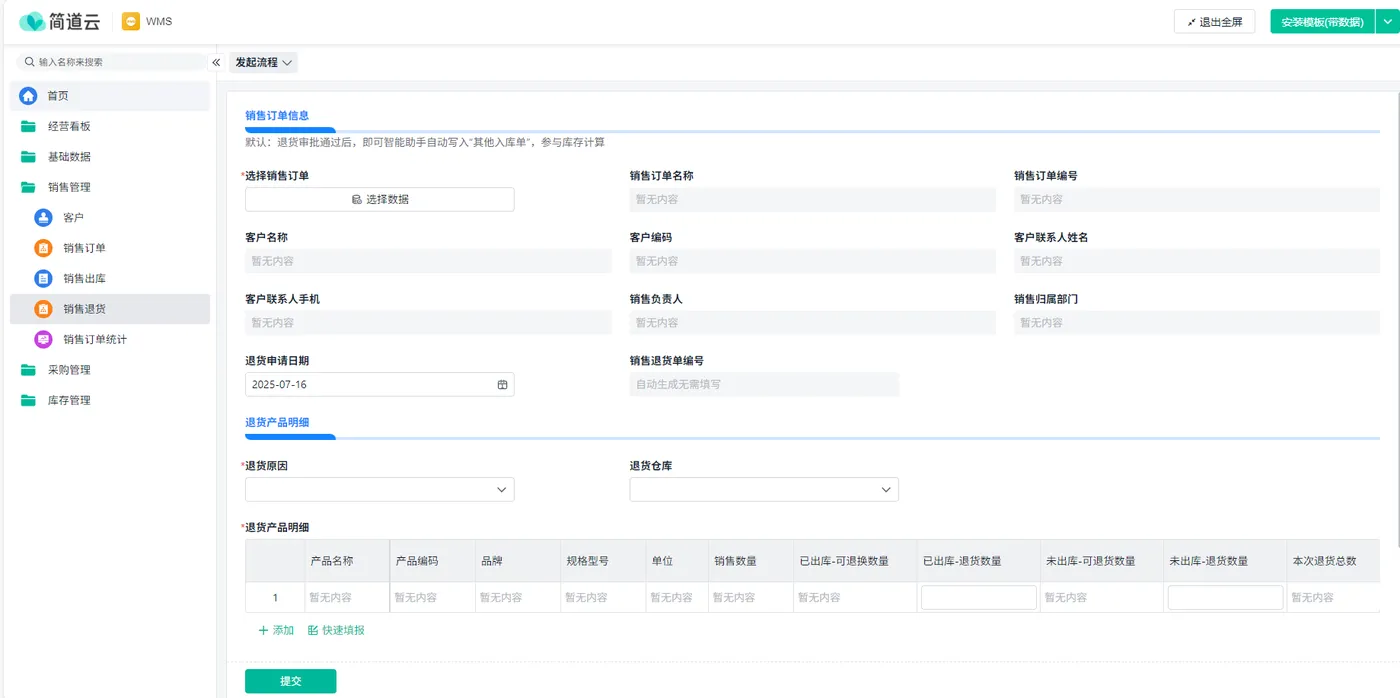Click the 退货申请日期 date field

(380, 384)
